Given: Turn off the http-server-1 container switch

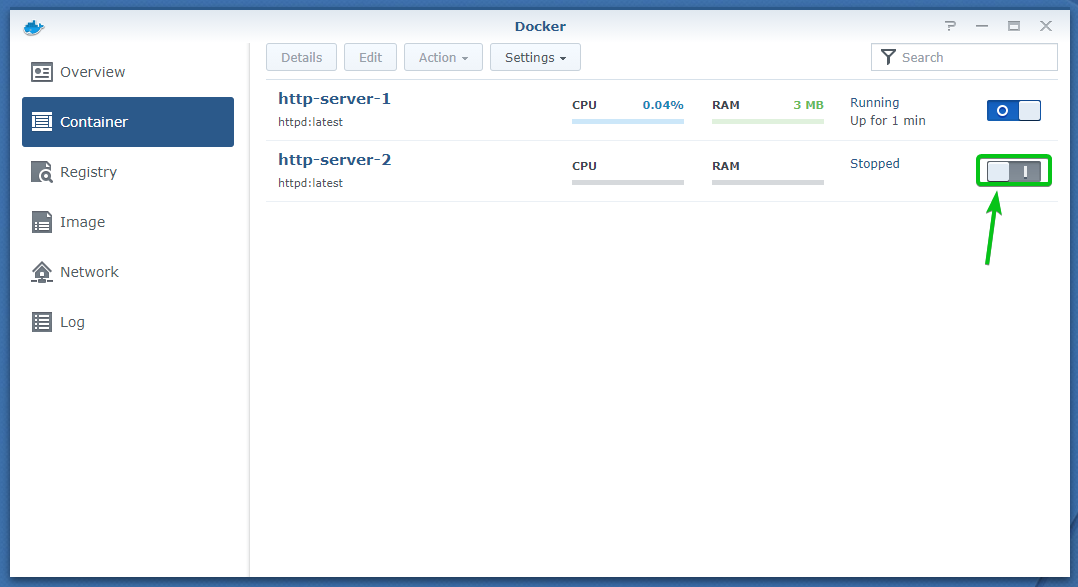Looking at the screenshot, I should coord(1013,111).
